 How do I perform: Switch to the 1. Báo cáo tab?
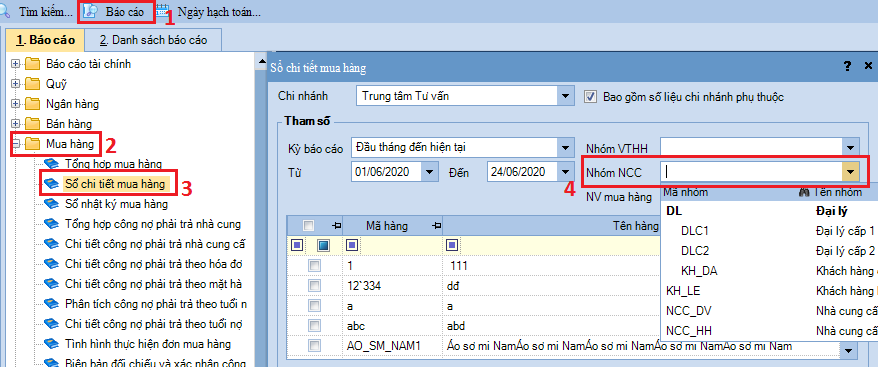pyautogui.click(x=45, y=40)
